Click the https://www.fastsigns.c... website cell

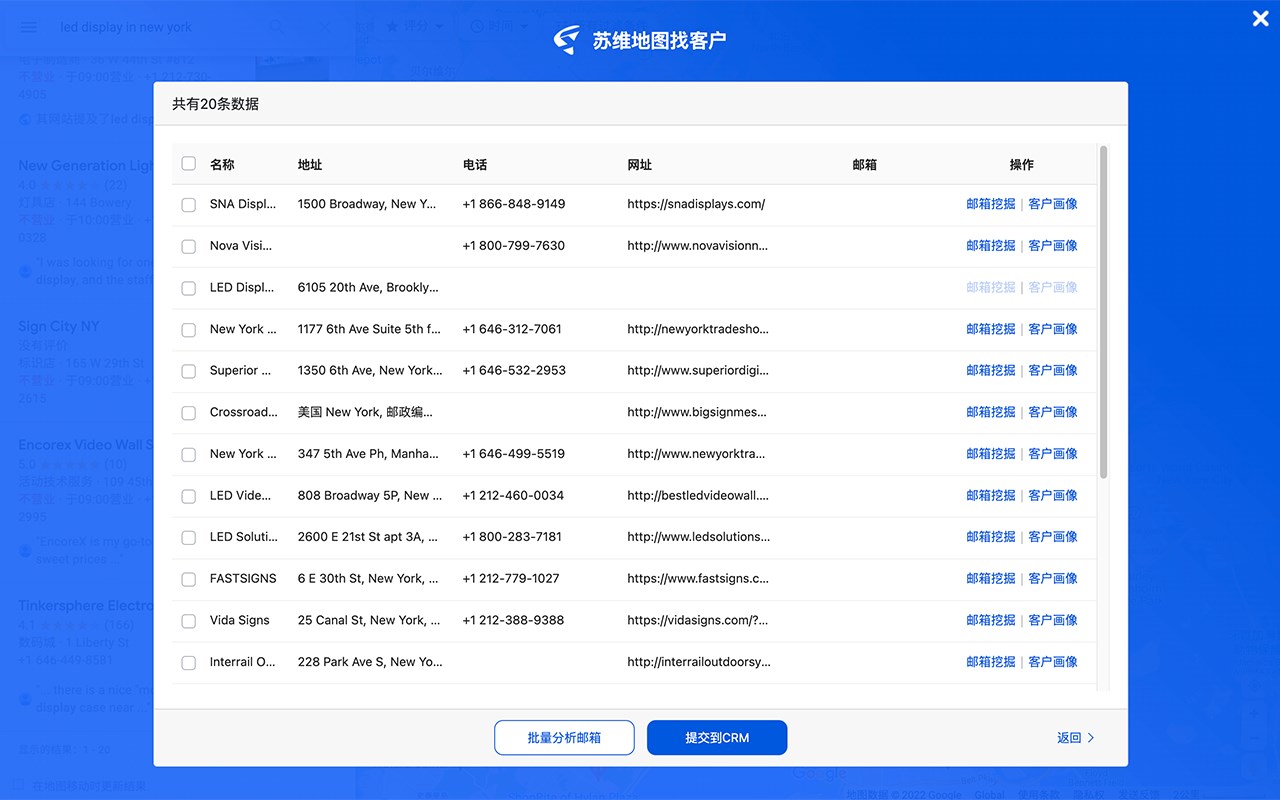(x=698, y=579)
